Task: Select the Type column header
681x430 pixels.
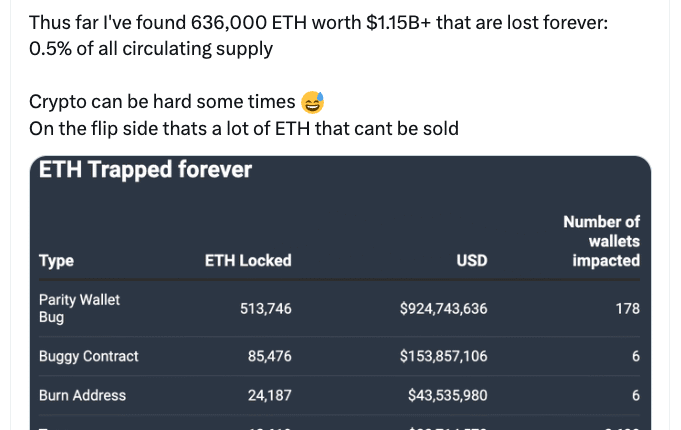Action: coord(56,261)
